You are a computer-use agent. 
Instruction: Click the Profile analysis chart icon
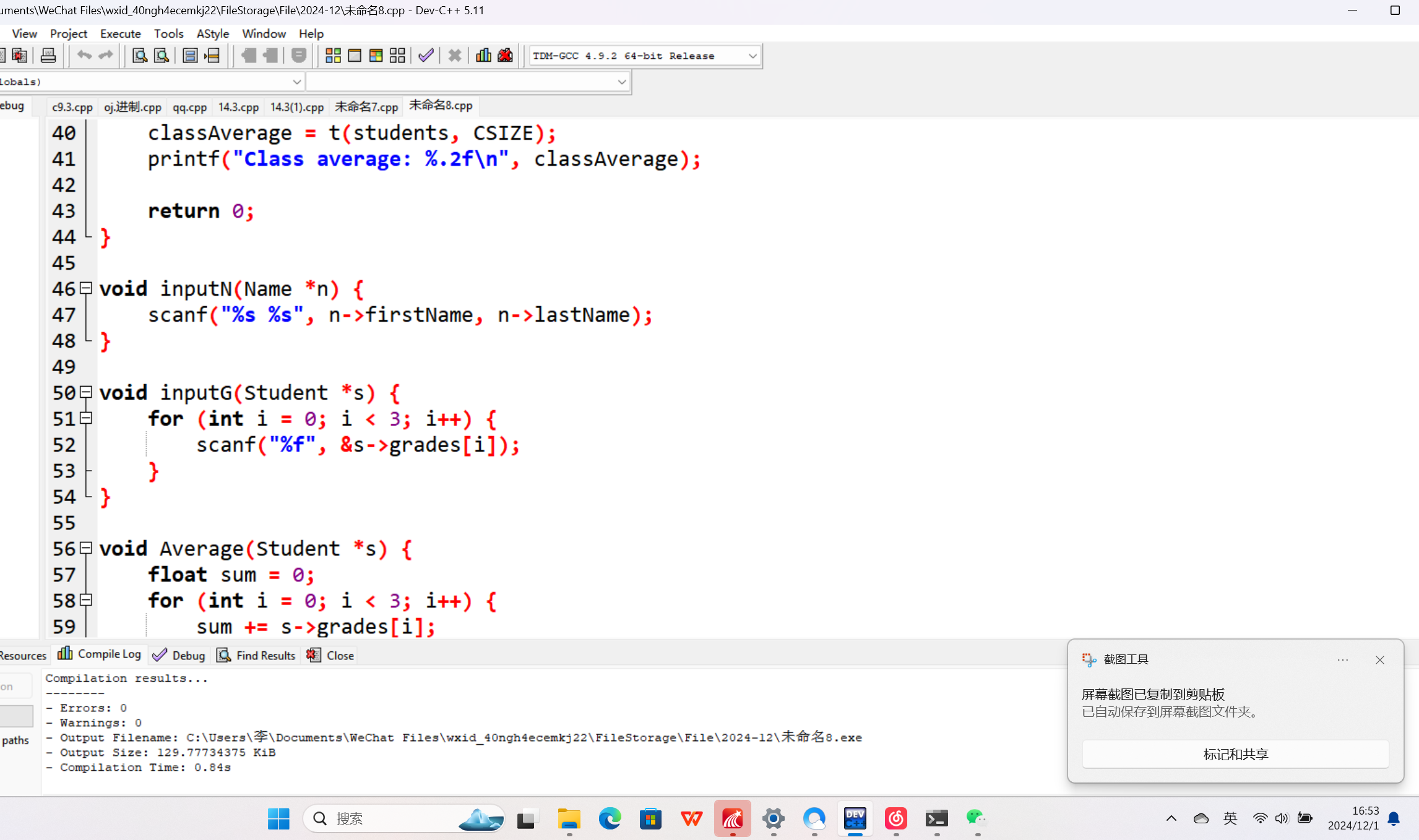483,56
